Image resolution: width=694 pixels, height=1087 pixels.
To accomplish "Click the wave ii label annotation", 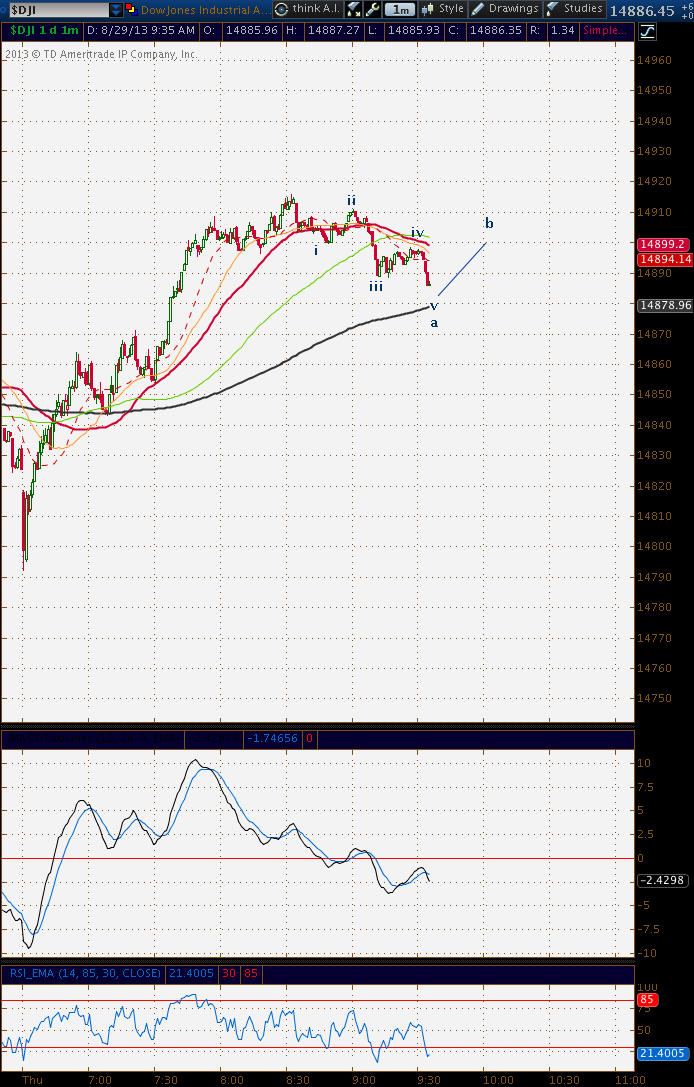I will [352, 200].
